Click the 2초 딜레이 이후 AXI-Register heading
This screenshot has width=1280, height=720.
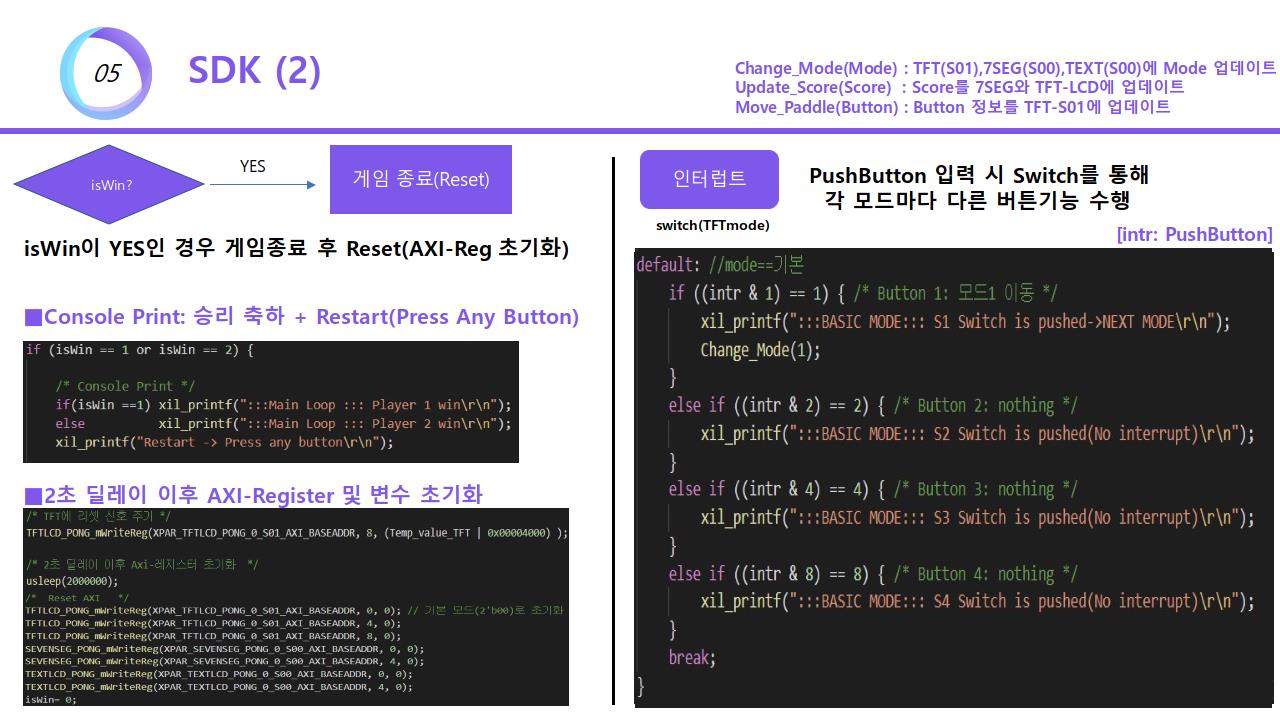[253, 494]
